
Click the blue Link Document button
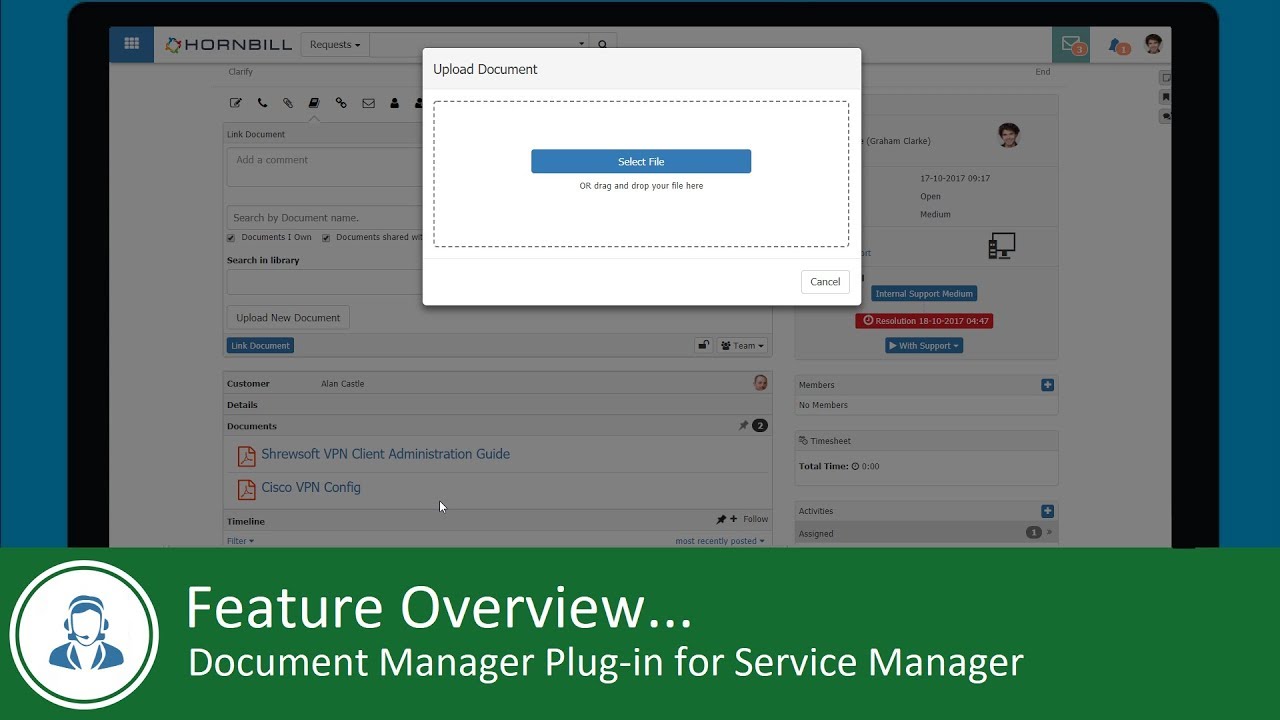coord(260,346)
